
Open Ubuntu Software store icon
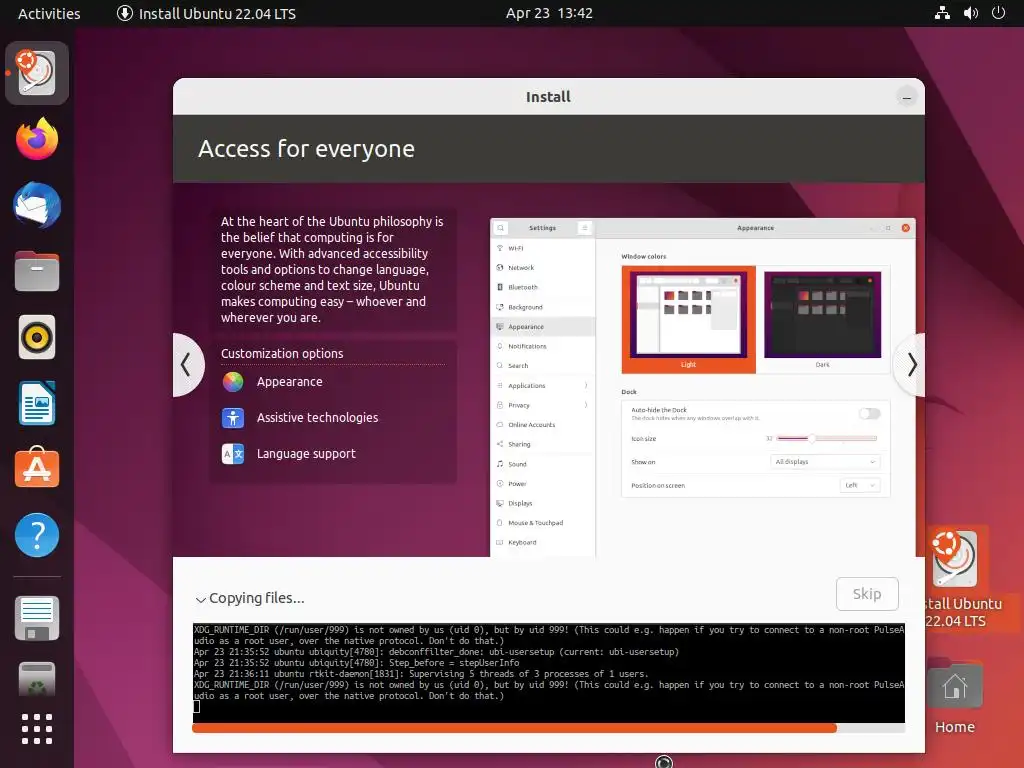coord(37,468)
